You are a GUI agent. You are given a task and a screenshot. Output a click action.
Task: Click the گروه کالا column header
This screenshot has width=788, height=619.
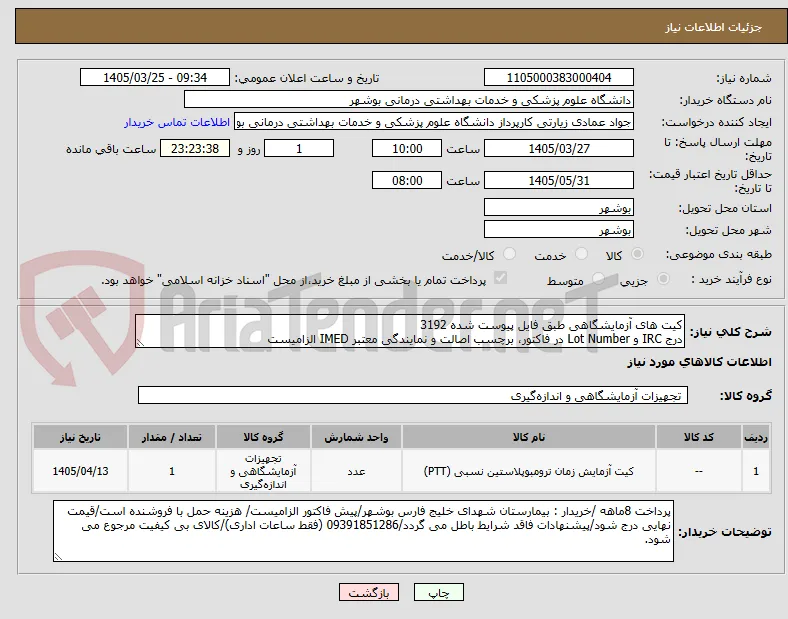click(x=263, y=438)
